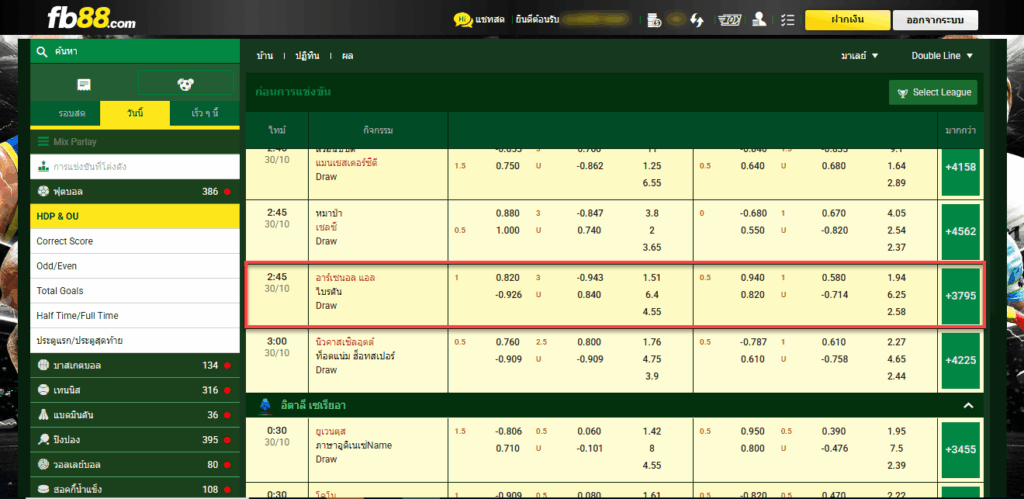Viewport: 1024px width, 499px height.
Task: Click odds -0.943 over in Arsenal match
Action: point(590,278)
